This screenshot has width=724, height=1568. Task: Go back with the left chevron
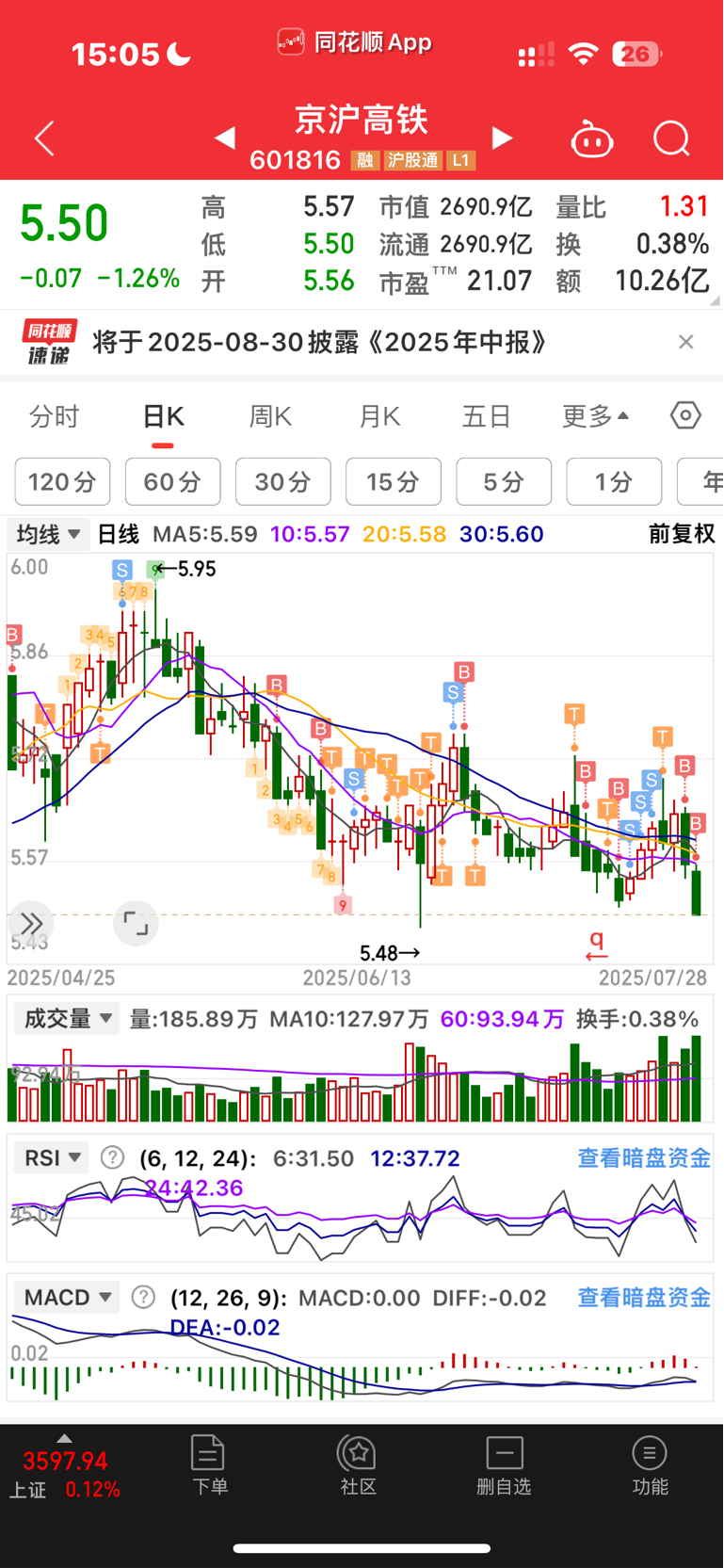coord(44,138)
